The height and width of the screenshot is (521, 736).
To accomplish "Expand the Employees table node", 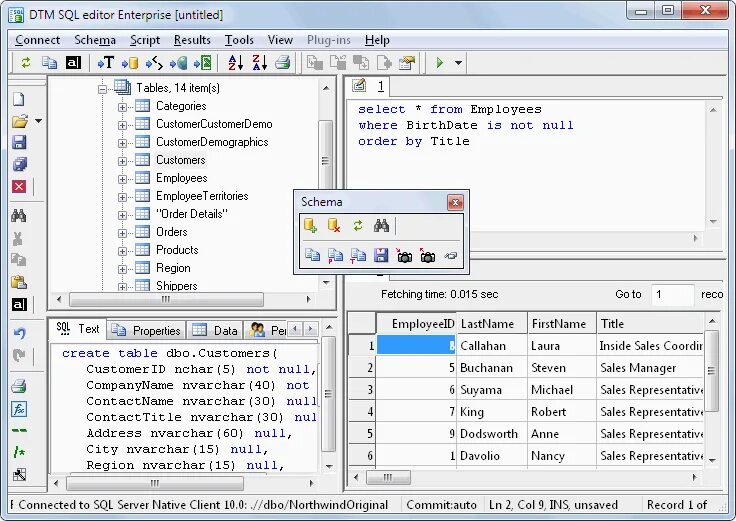I will (x=122, y=179).
